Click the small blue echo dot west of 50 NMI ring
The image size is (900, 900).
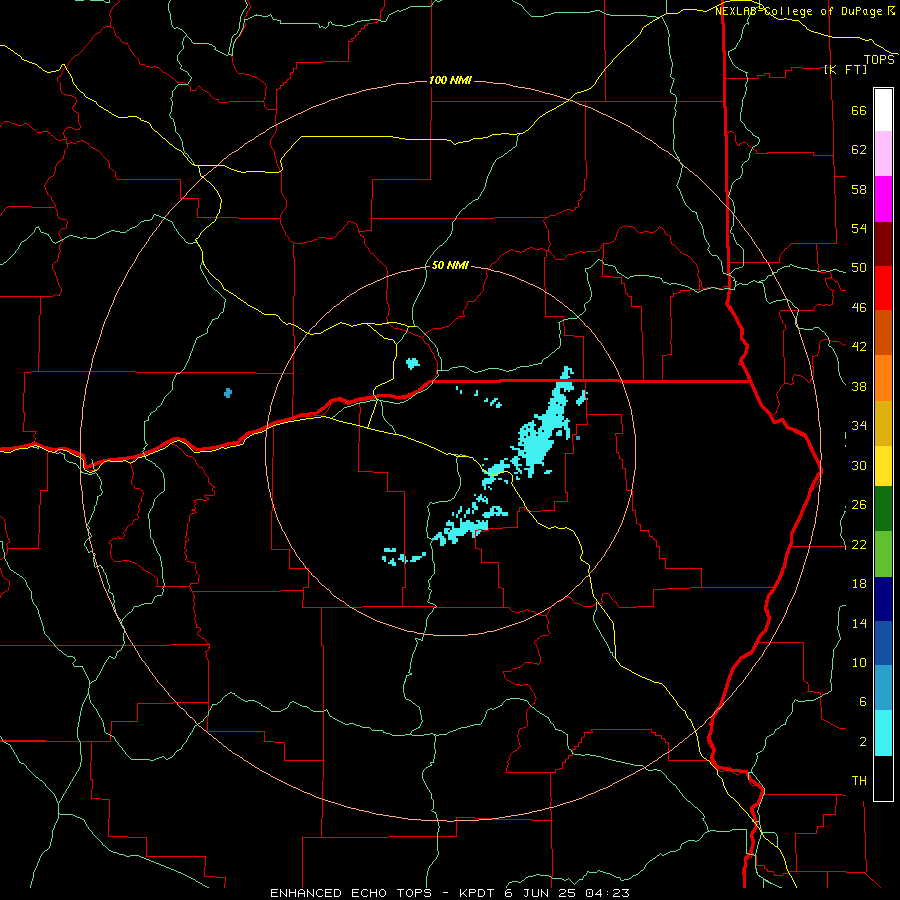[x=228, y=393]
